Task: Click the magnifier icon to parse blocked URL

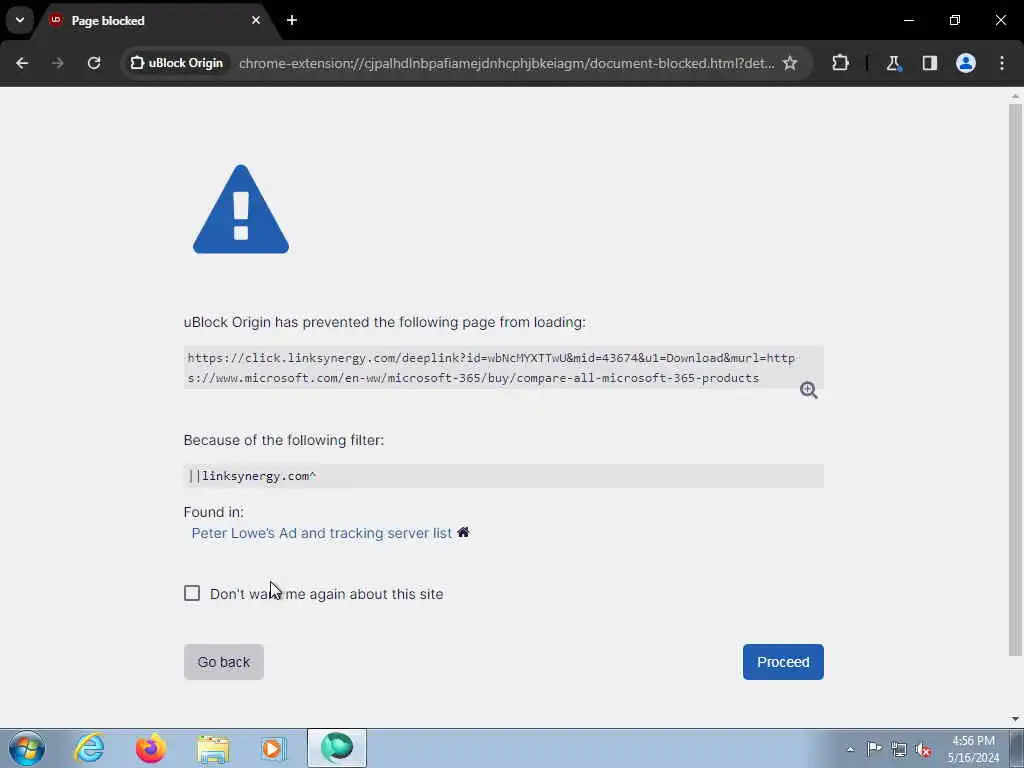Action: pyautogui.click(x=808, y=391)
